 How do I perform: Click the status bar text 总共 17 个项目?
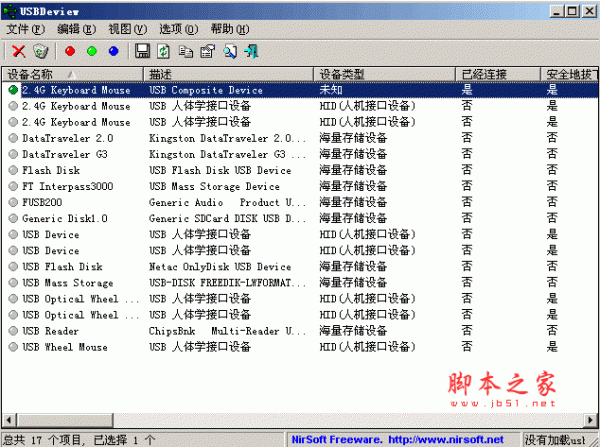pyautogui.click(x=42, y=440)
